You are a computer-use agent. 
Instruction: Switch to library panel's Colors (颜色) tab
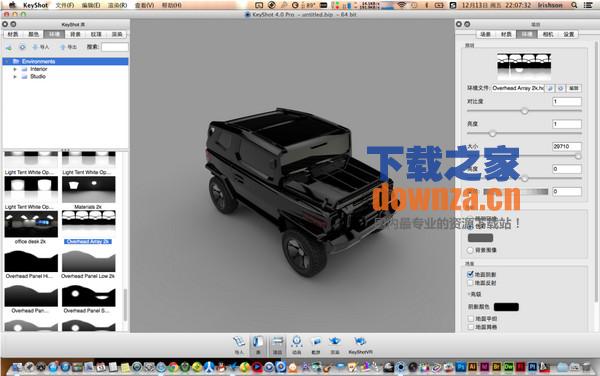pos(34,34)
